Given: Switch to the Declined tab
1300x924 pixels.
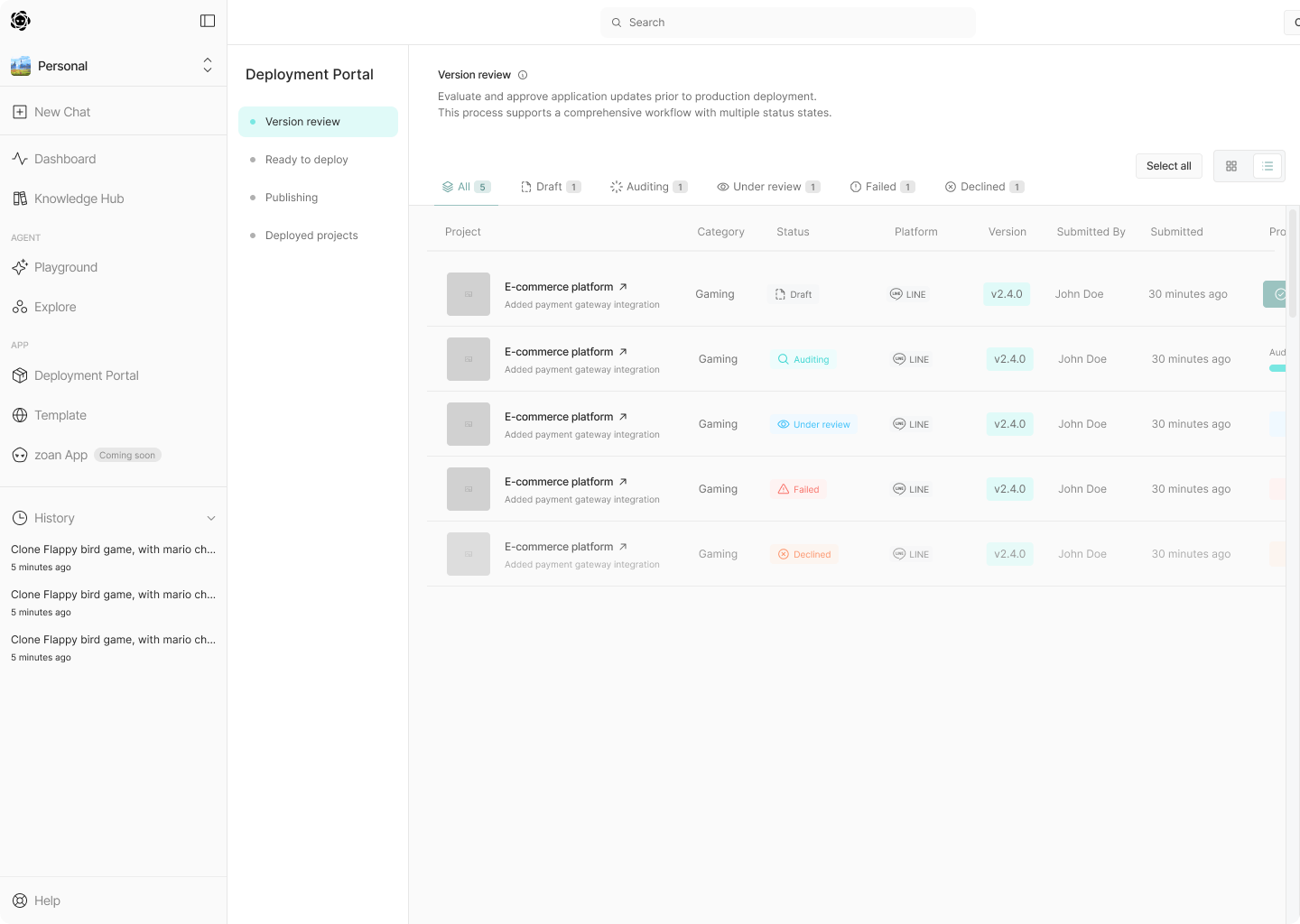Looking at the screenshot, I should [984, 187].
